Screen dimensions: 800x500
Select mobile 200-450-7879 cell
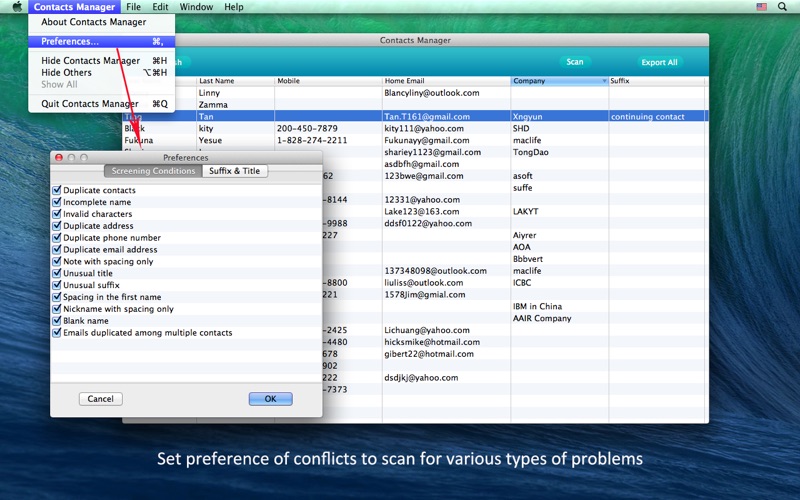click(307, 128)
